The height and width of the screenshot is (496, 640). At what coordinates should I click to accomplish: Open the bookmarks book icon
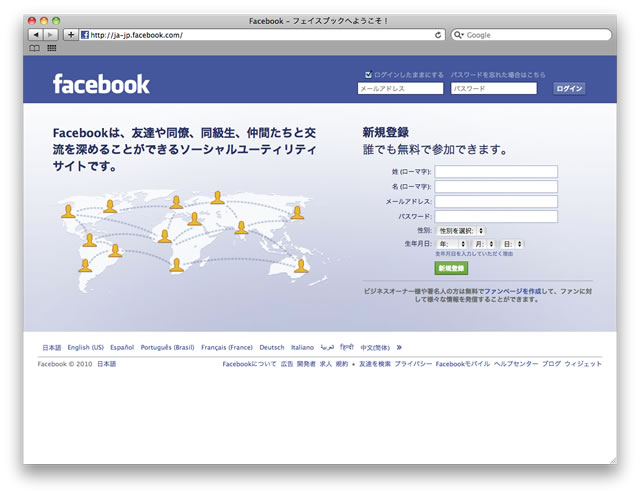pyautogui.click(x=34, y=48)
